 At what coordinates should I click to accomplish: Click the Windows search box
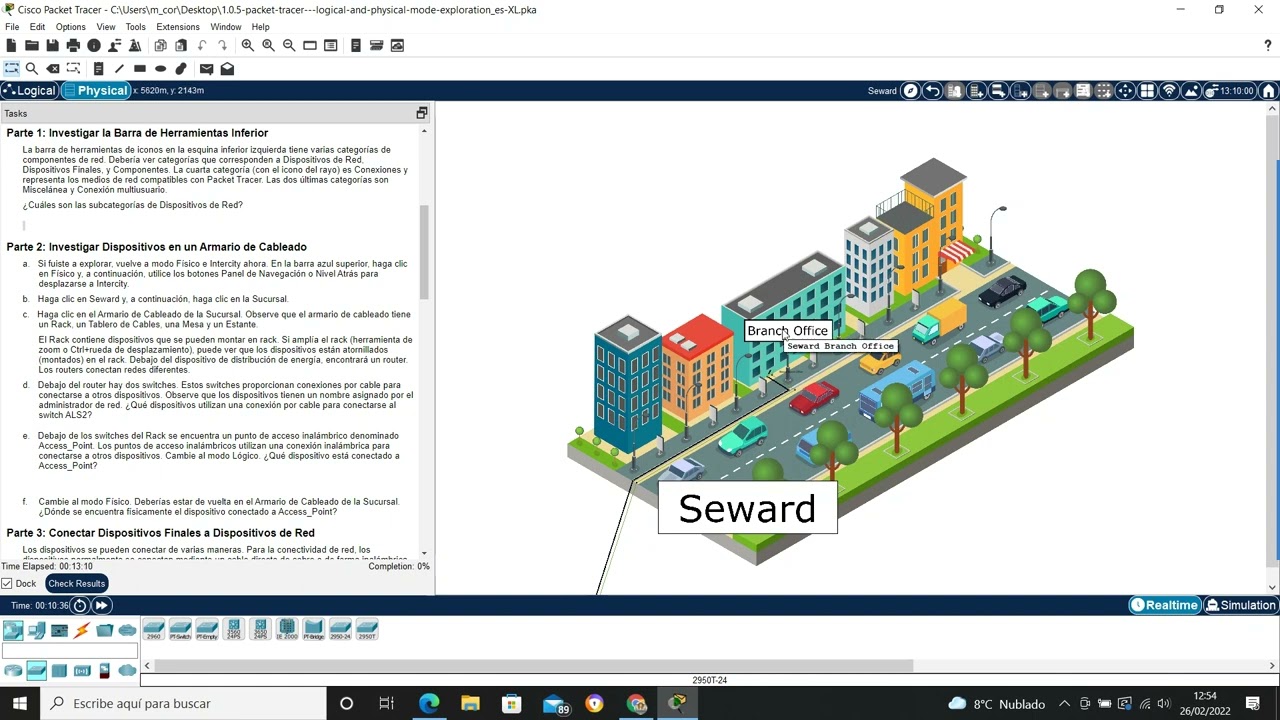[x=184, y=704]
